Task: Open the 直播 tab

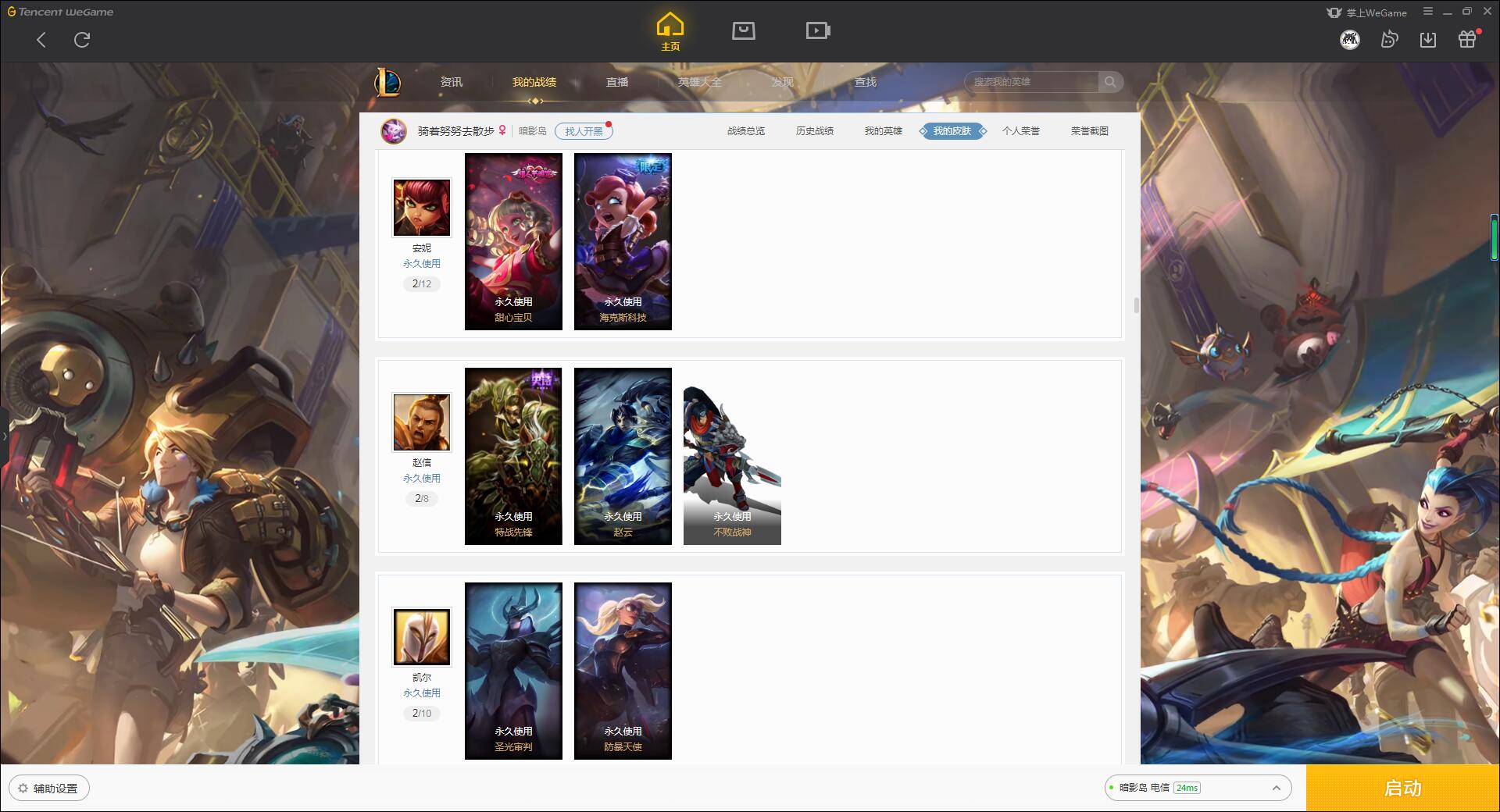Action: (x=617, y=82)
